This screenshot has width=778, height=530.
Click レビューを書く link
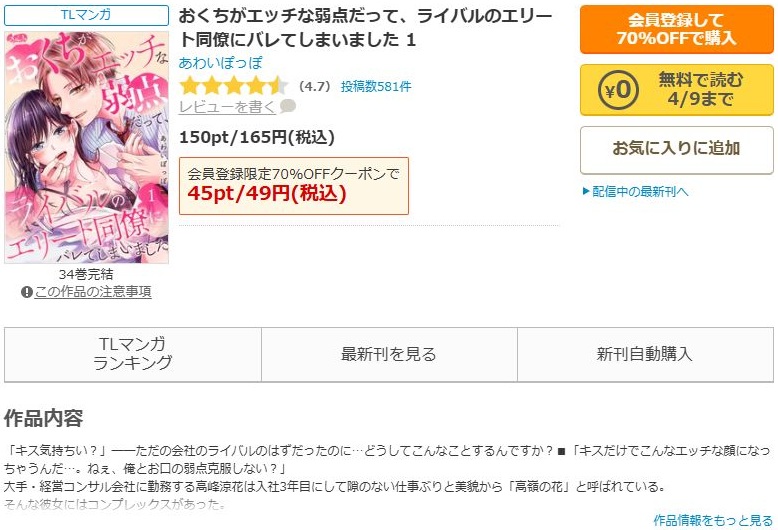click(227, 107)
